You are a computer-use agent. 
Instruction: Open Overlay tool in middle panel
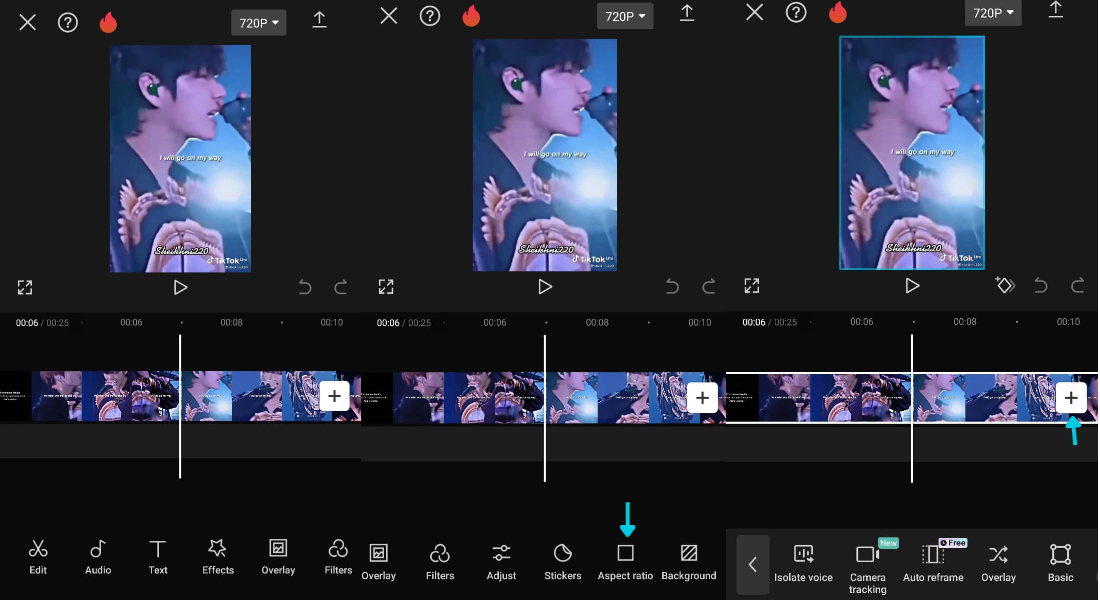point(378,562)
